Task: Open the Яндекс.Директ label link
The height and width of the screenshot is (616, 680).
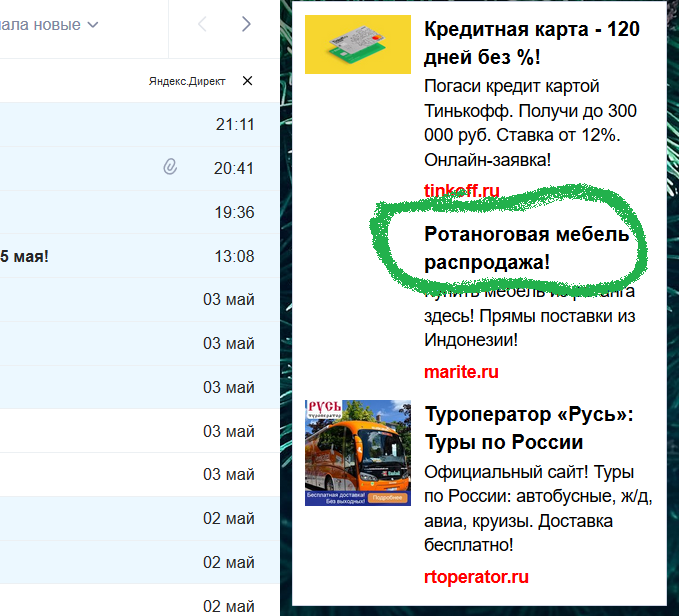Action: 187,81
